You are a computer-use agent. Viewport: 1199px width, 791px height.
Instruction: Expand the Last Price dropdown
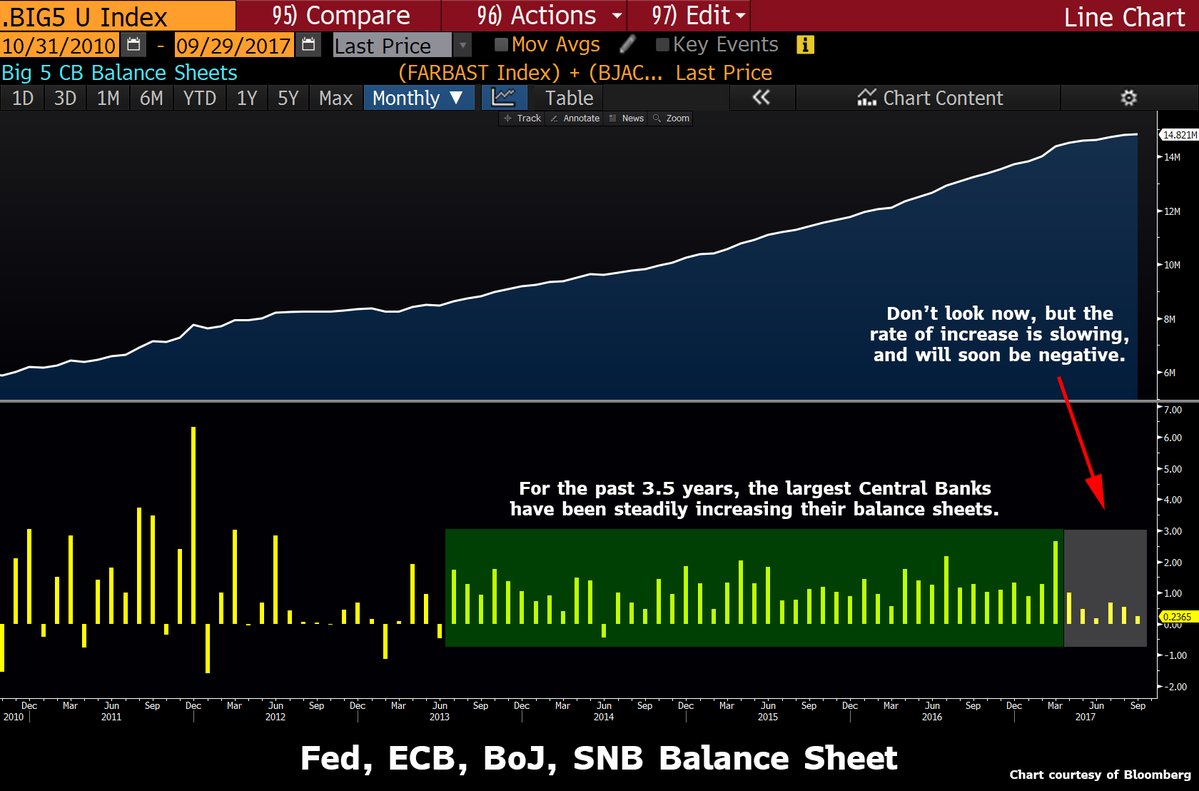pos(462,45)
